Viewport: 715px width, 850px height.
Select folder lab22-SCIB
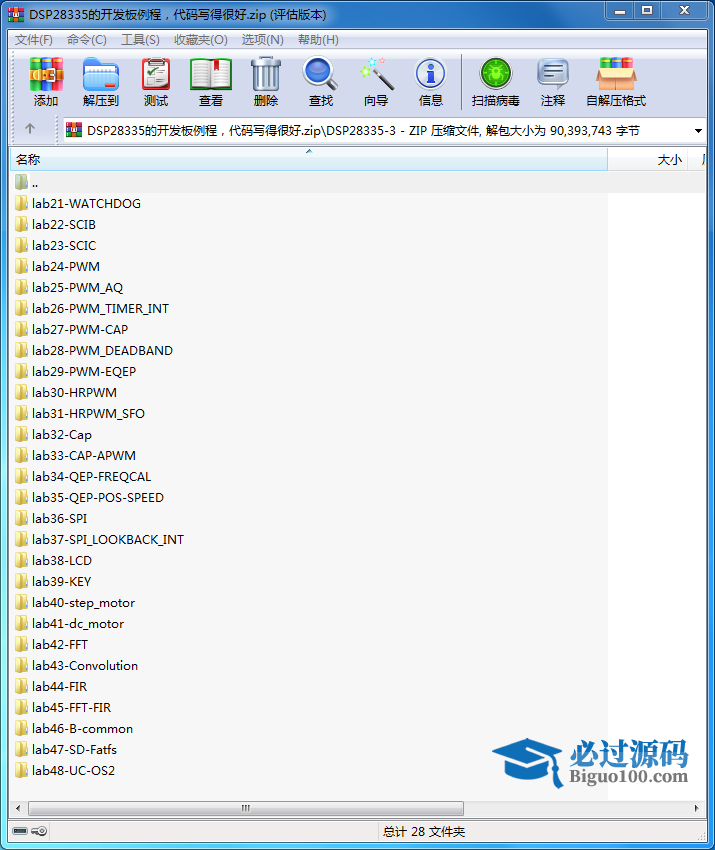pyautogui.click(x=55, y=224)
